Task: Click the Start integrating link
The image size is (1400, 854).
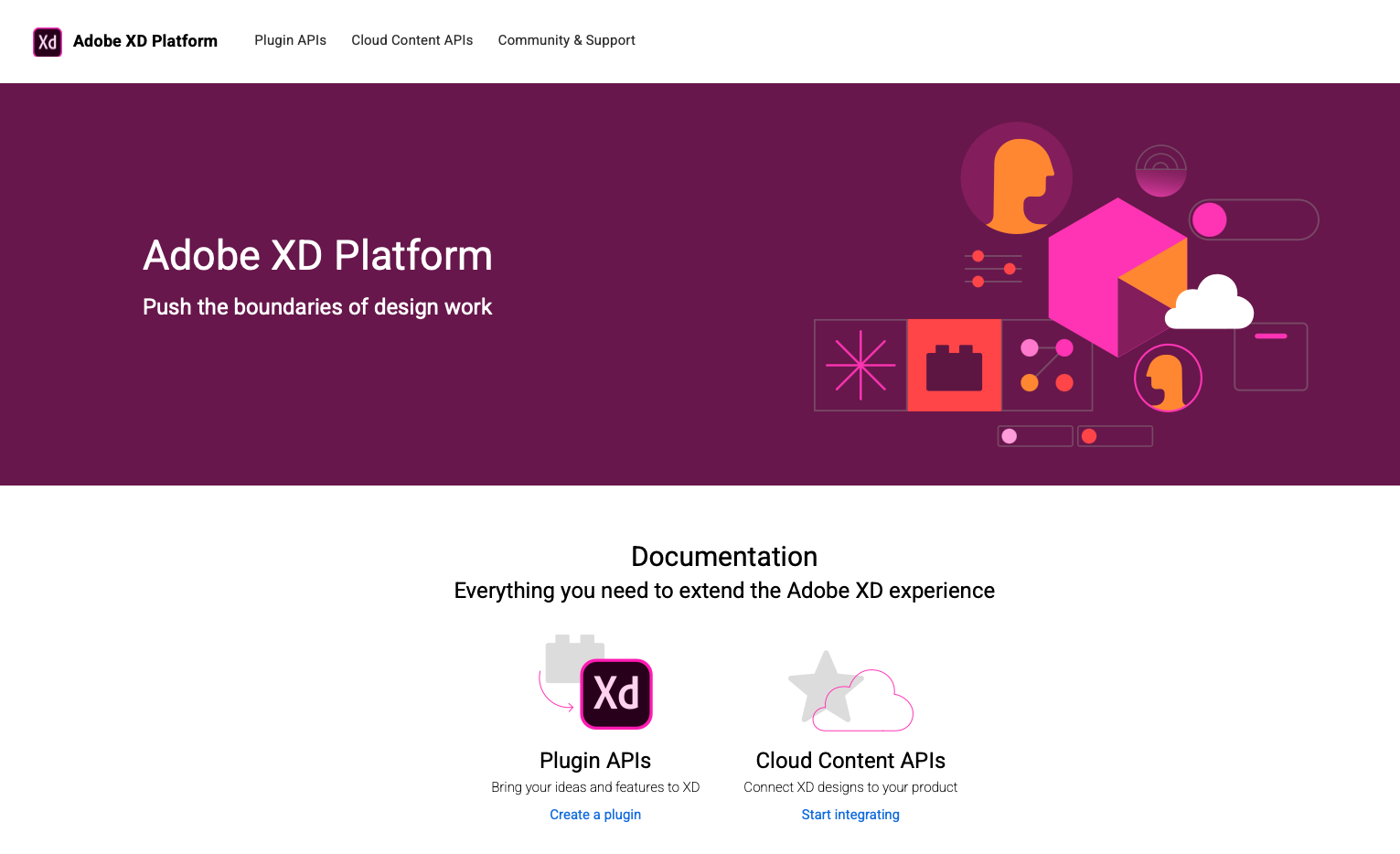Action: point(850,815)
